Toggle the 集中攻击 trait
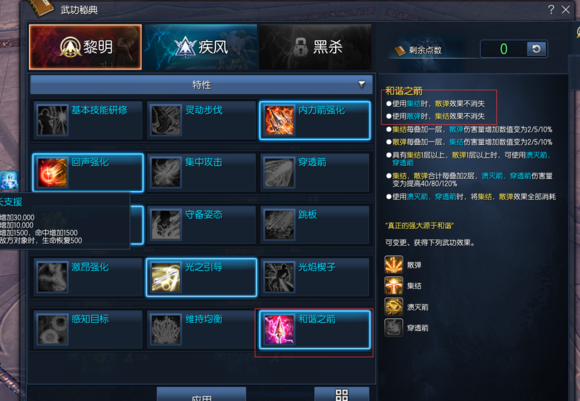The width and height of the screenshot is (580, 401). (x=202, y=173)
